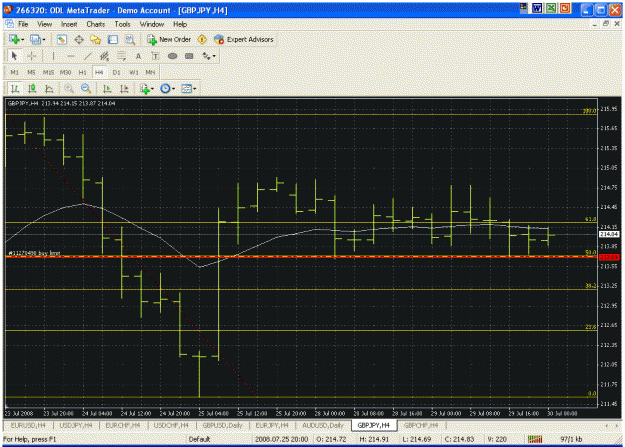The height and width of the screenshot is (447, 625).
Task: Switch to the USDJPY,H4 chart tab
Action: [x=76, y=425]
